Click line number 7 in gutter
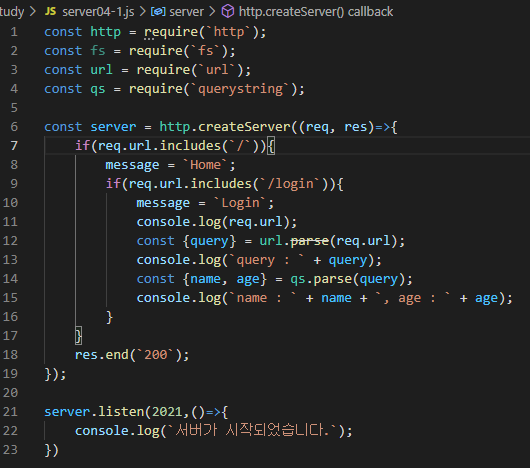This screenshot has width=530, height=468. (x=14, y=146)
